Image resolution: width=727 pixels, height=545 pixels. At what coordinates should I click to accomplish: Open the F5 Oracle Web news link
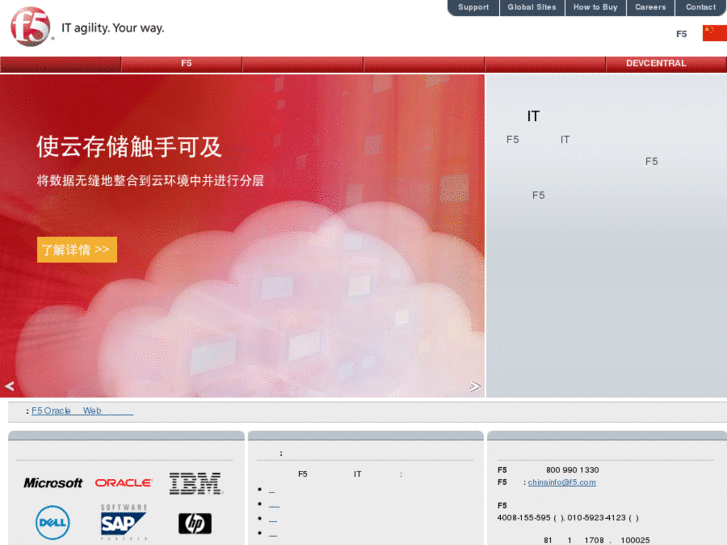click(82, 411)
